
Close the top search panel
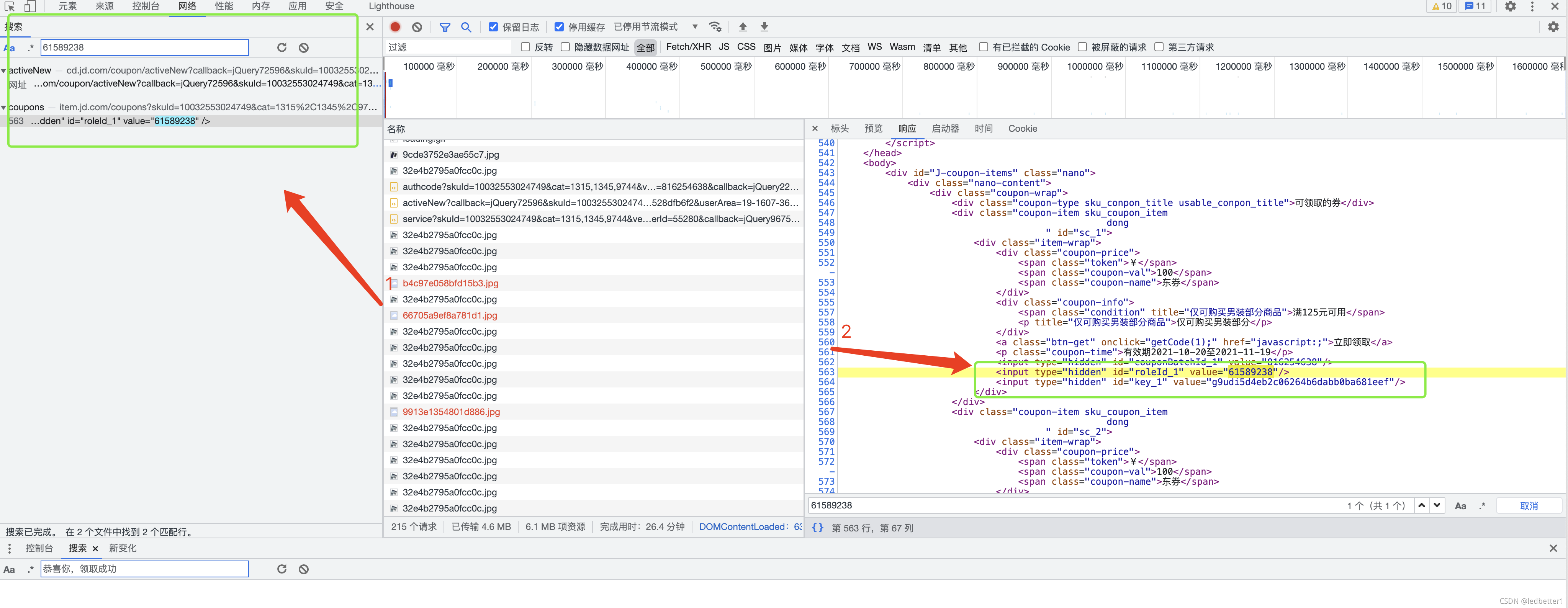[x=370, y=27]
